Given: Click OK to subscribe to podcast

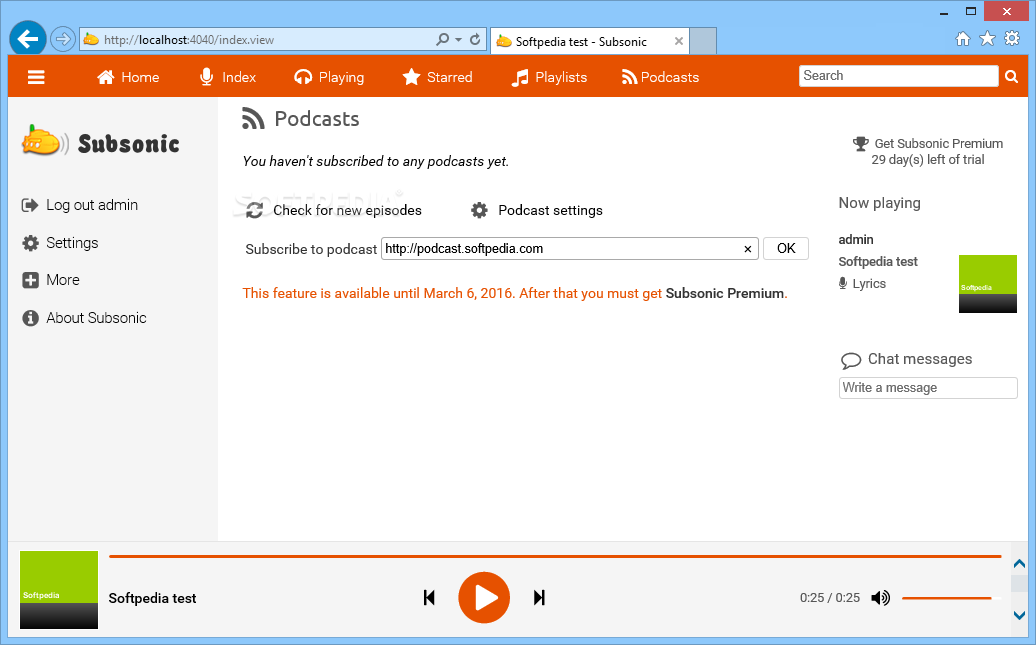Looking at the screenshot, I should (x=786, y=248).
